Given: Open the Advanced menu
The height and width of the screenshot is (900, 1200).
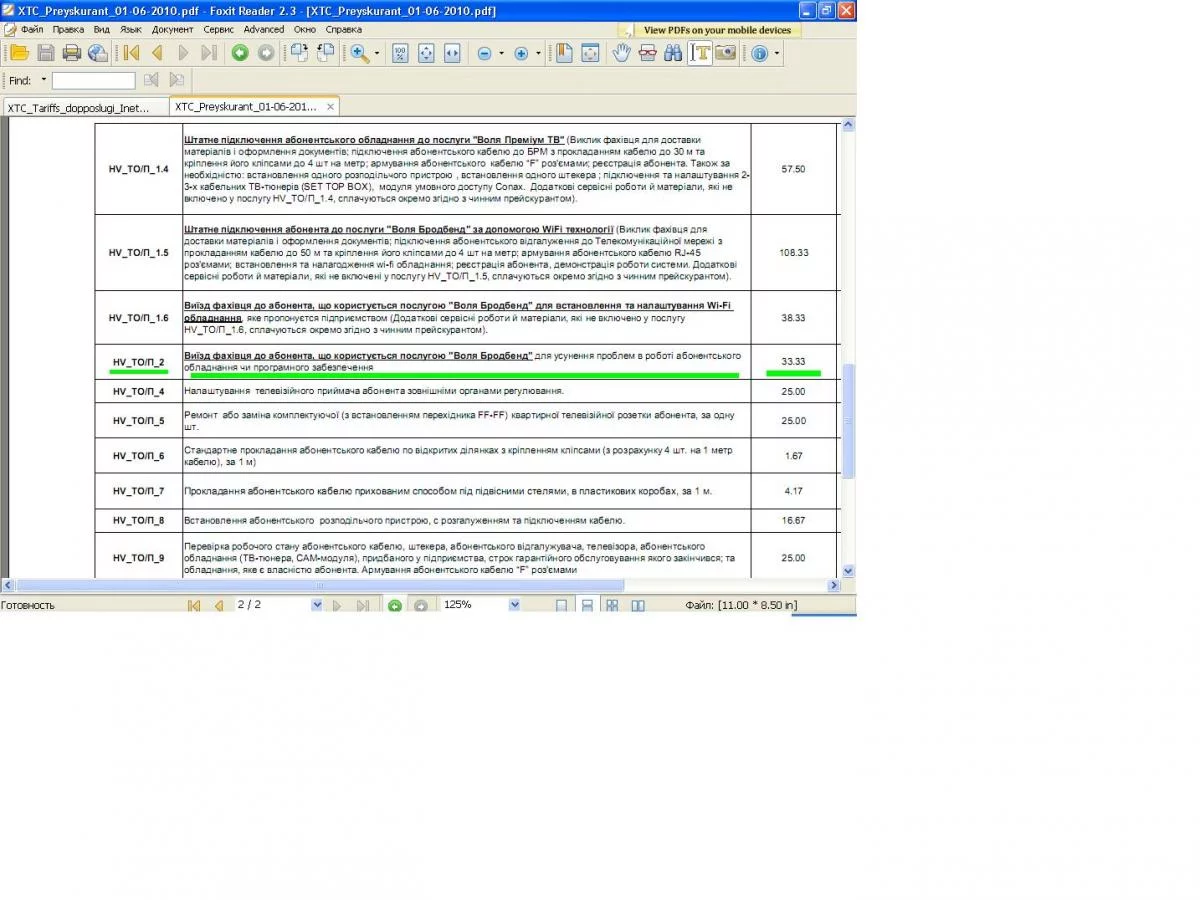Looking at the screenshot, I should (264, 29).
